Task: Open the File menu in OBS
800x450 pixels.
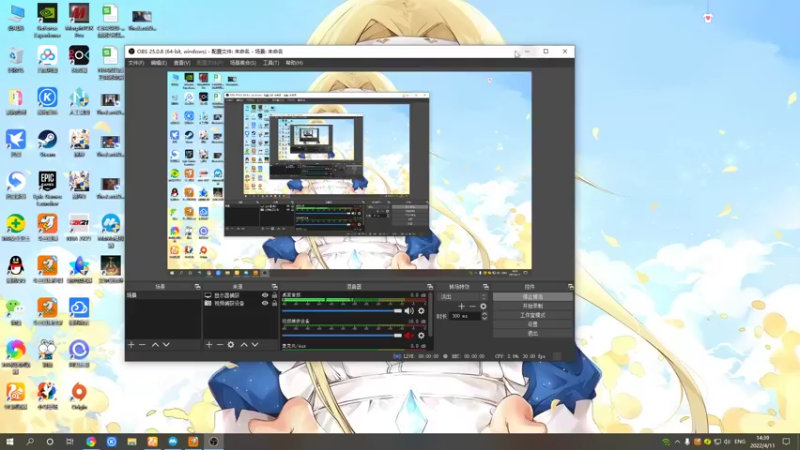Action: 136,63
